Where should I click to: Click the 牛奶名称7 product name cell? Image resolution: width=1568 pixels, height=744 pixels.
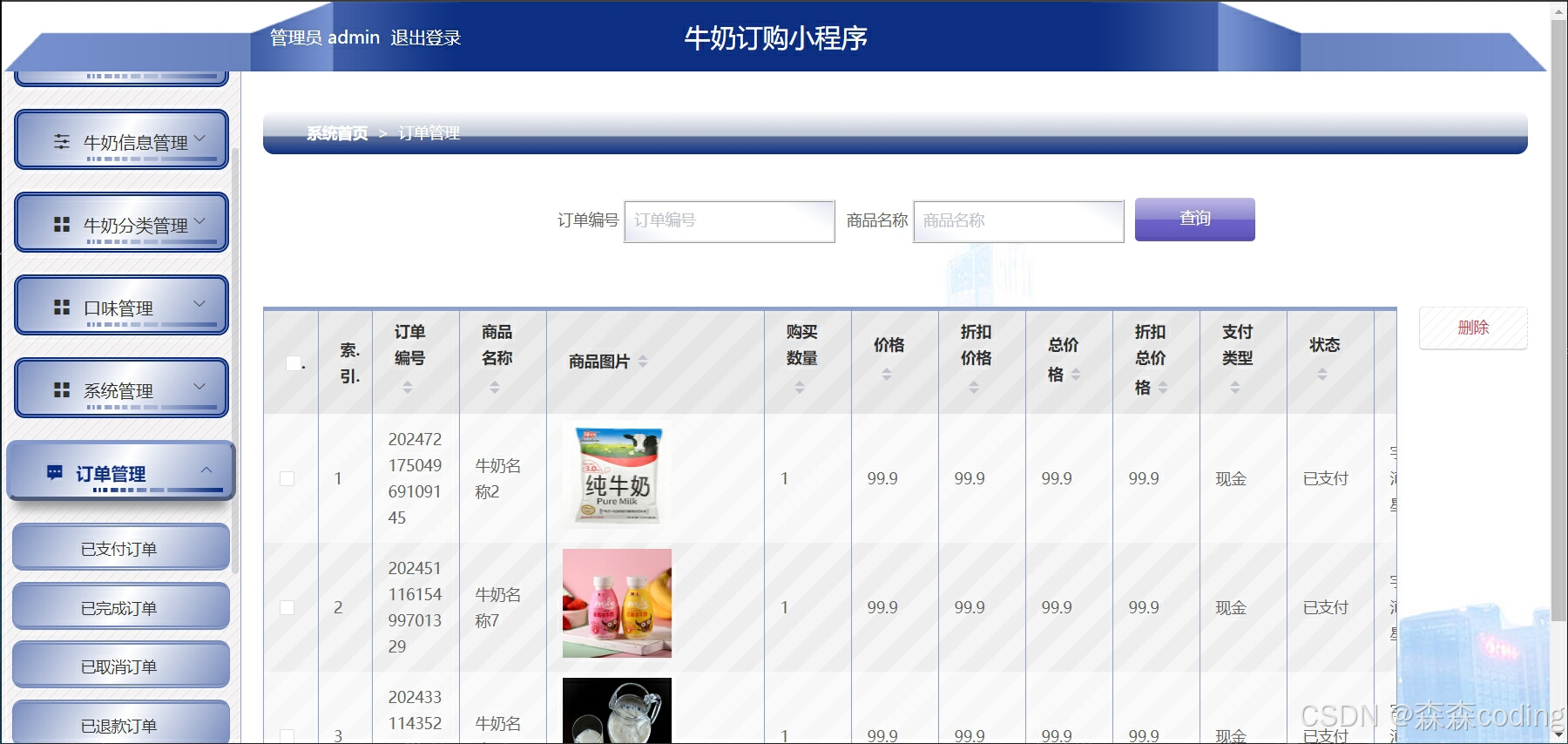[x=498, y=607]
